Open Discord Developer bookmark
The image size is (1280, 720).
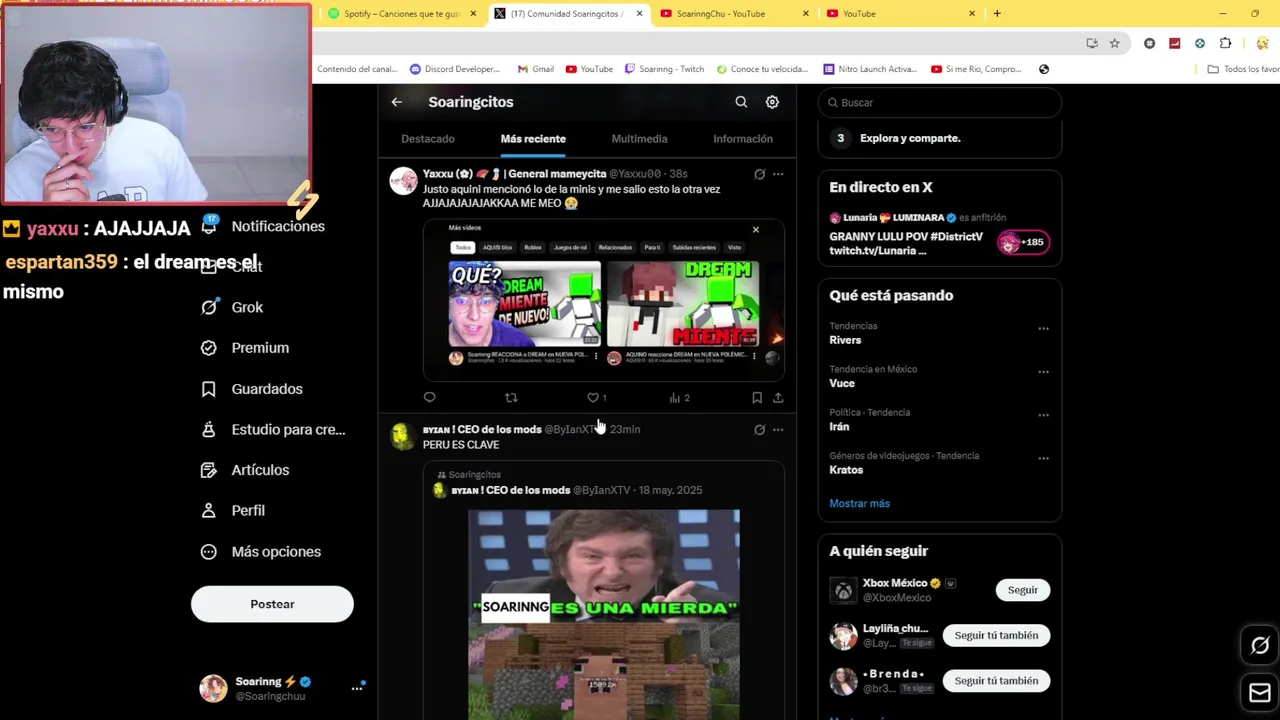click(x=455, y=69)
